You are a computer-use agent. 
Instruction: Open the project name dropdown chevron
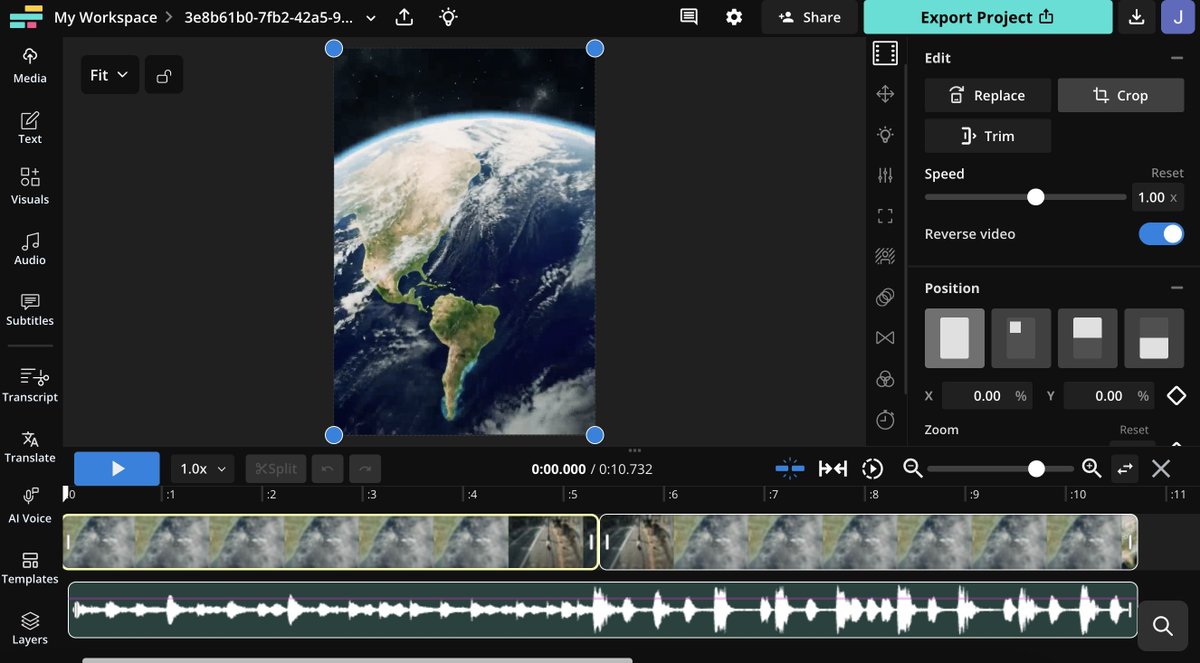click(x=371, y=18)
